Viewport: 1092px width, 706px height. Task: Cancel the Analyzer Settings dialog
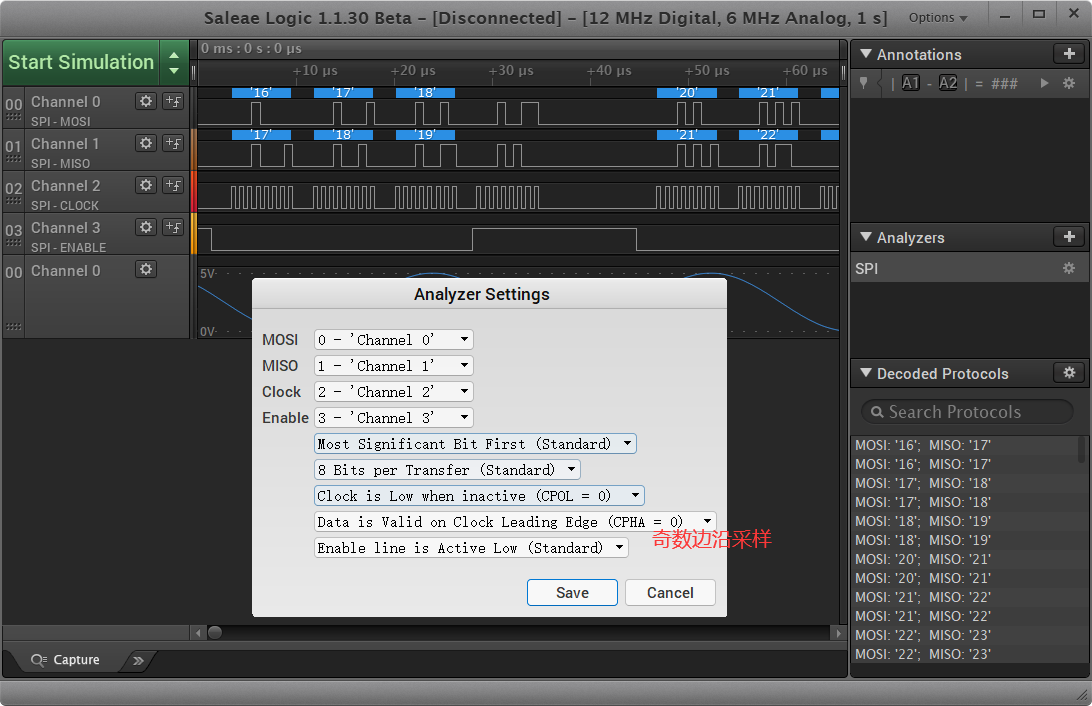(x=670, y=593)
